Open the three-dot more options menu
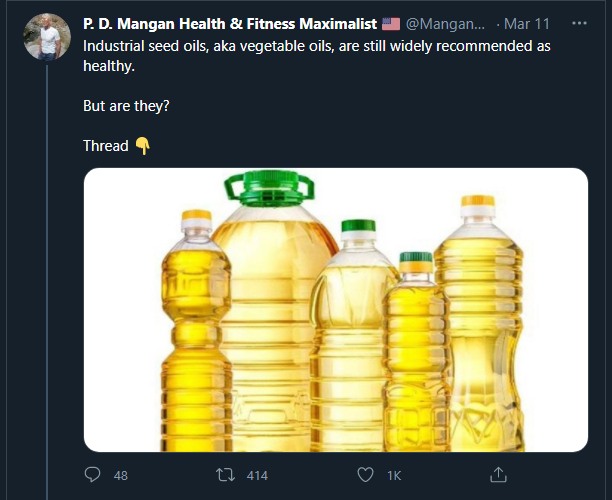 (x=579, y=22)
